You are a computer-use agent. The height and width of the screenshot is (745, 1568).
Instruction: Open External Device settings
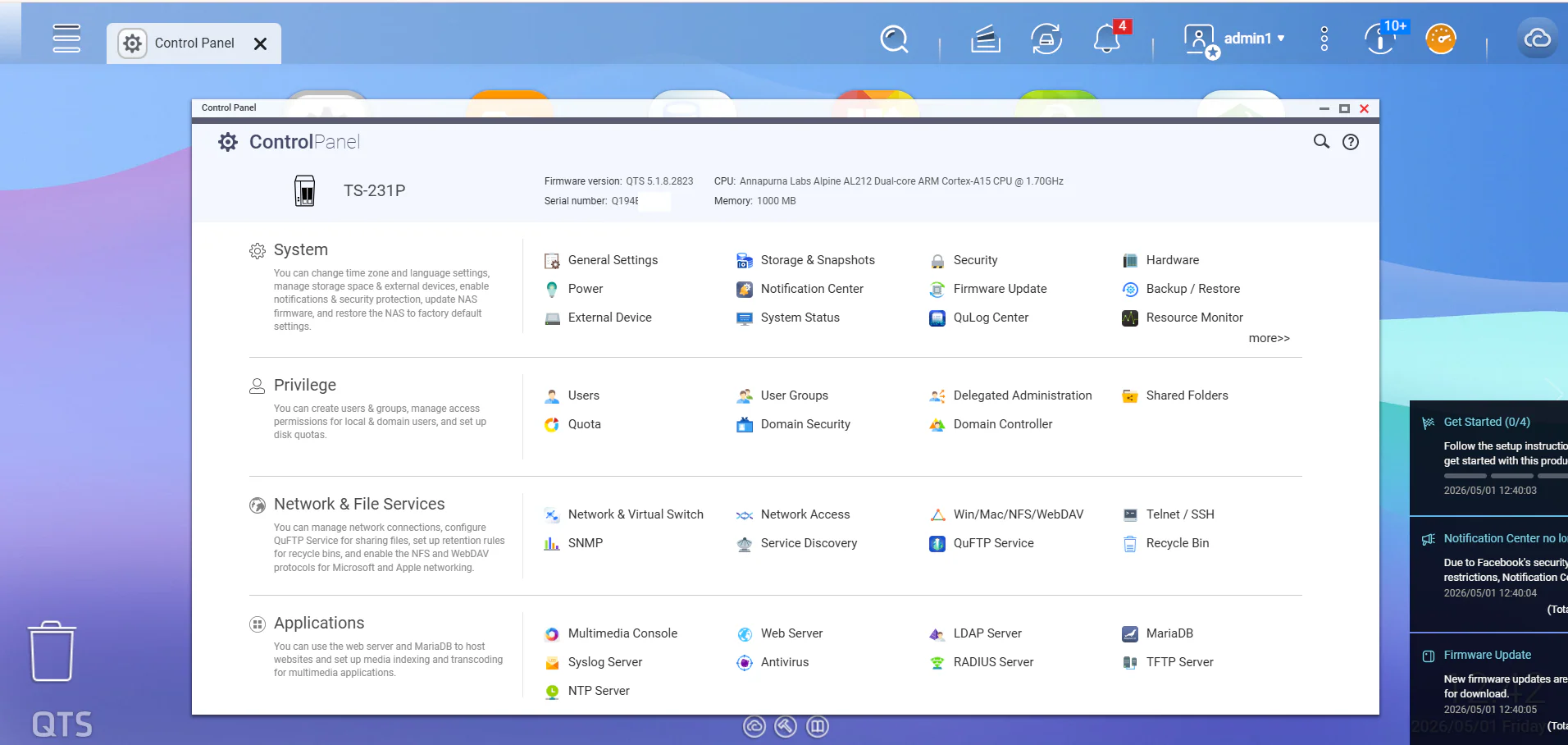[598, 318]
